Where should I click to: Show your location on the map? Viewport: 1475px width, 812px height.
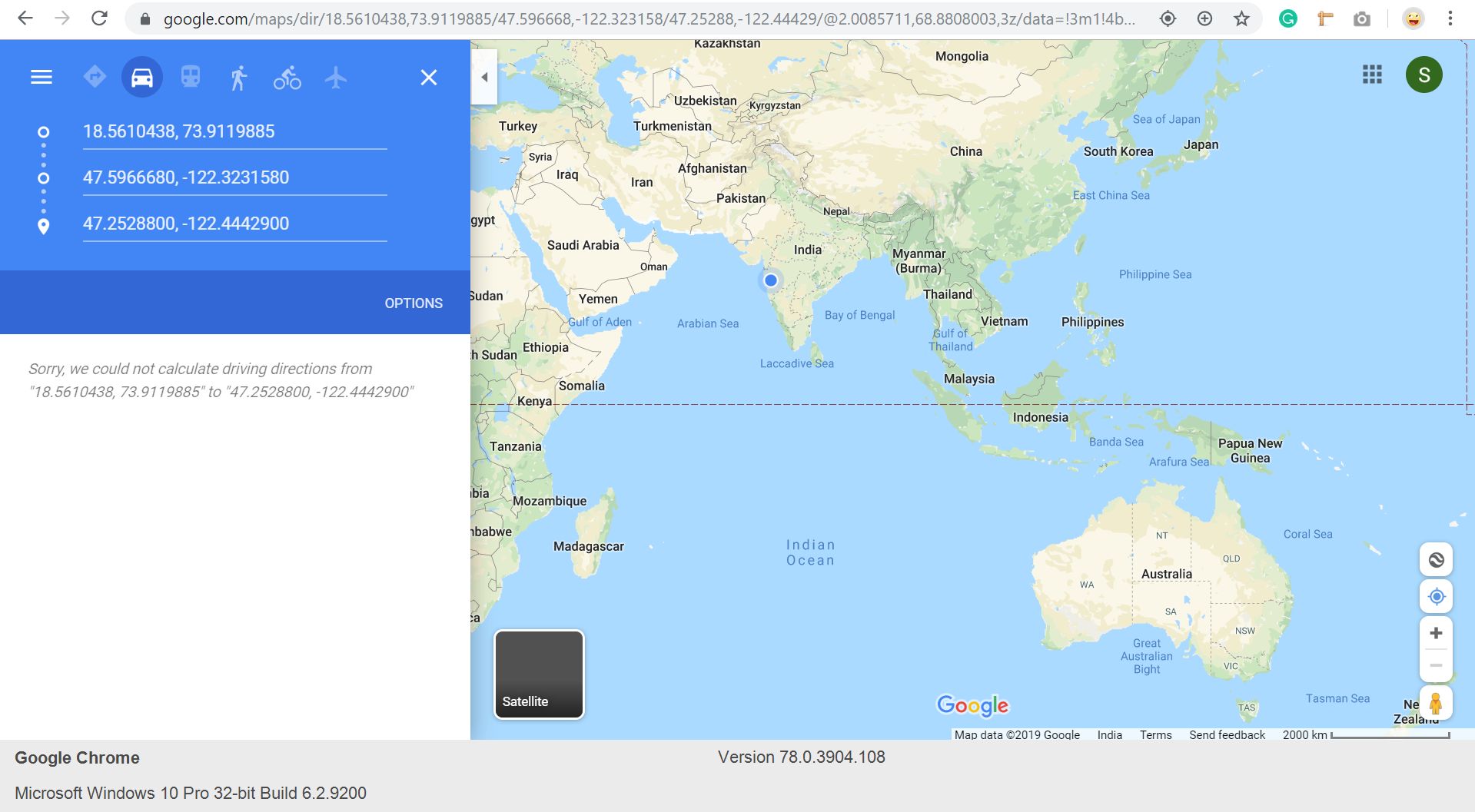(x=1436, y=596)
